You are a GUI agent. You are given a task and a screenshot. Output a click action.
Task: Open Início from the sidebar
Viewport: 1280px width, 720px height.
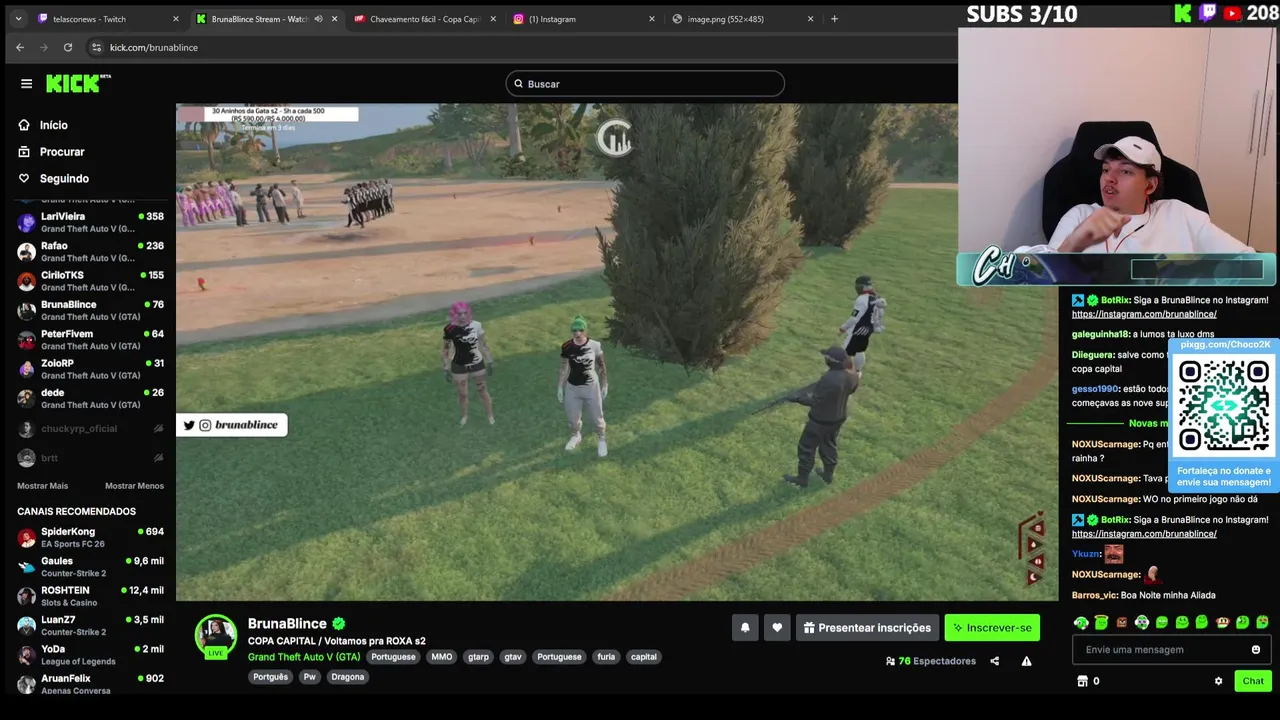(x=43, y=125)
